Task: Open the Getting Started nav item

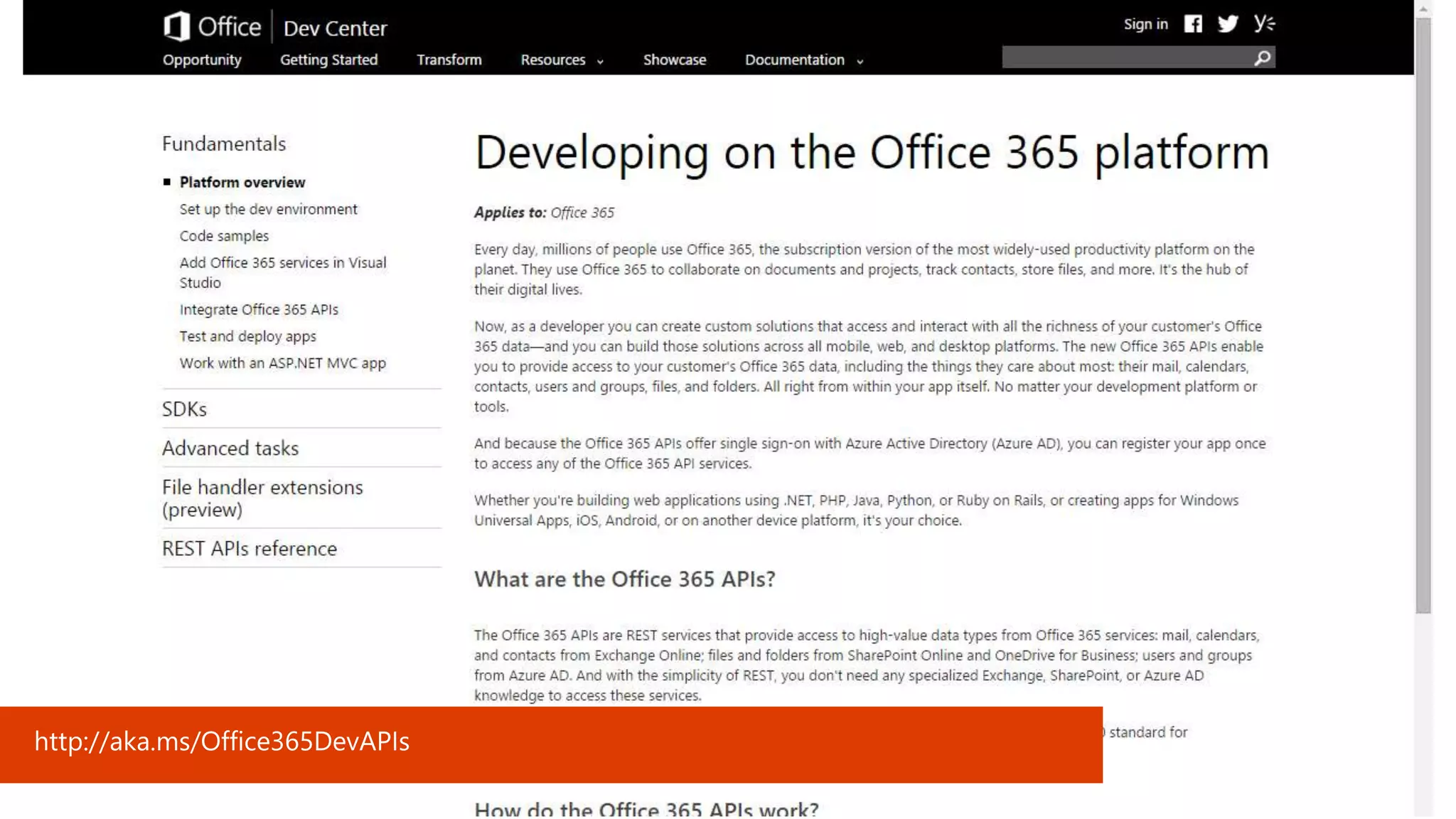Action: (328, 60)
